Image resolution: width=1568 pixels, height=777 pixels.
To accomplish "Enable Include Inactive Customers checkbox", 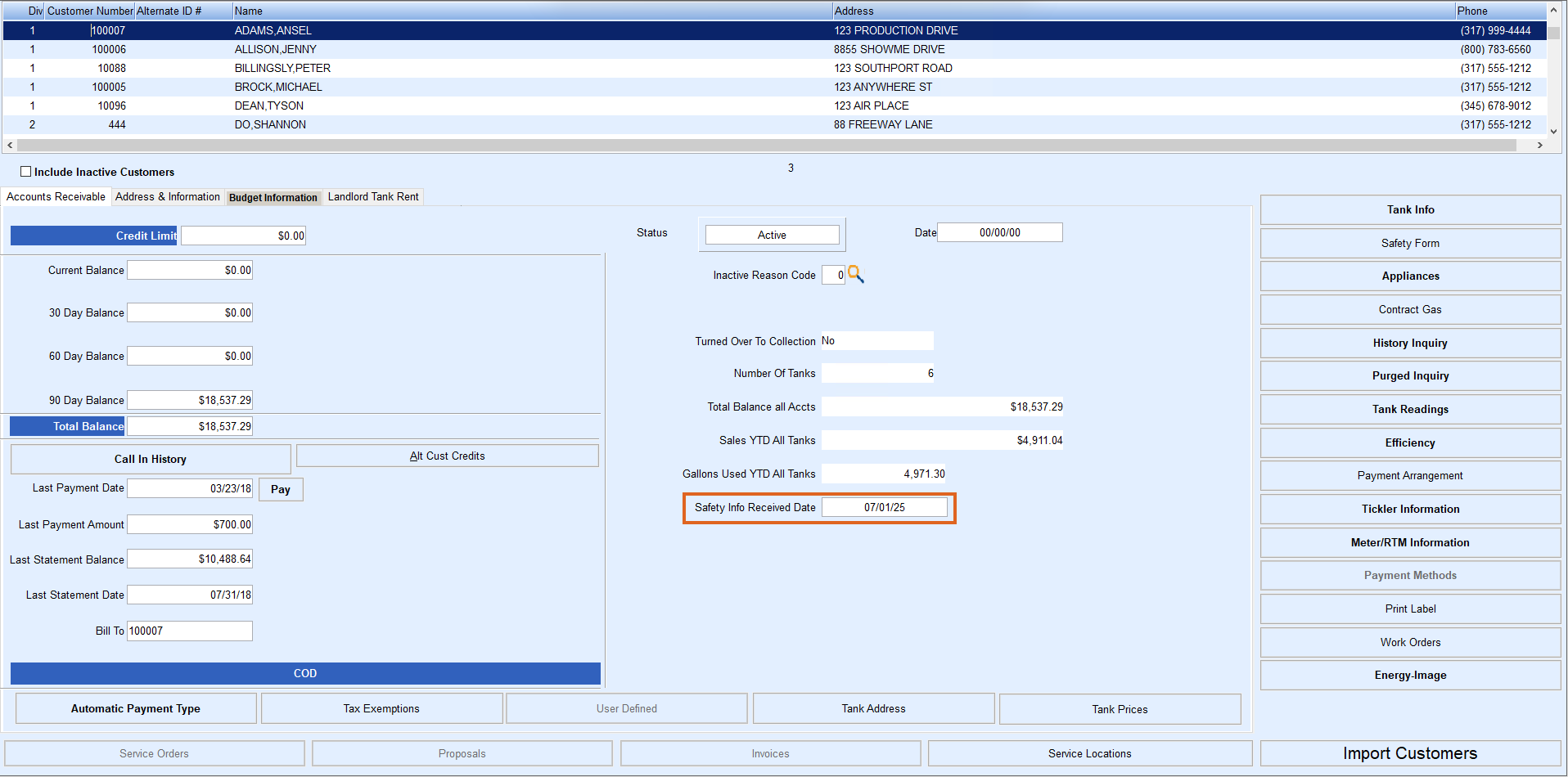I will click(26, 172).
